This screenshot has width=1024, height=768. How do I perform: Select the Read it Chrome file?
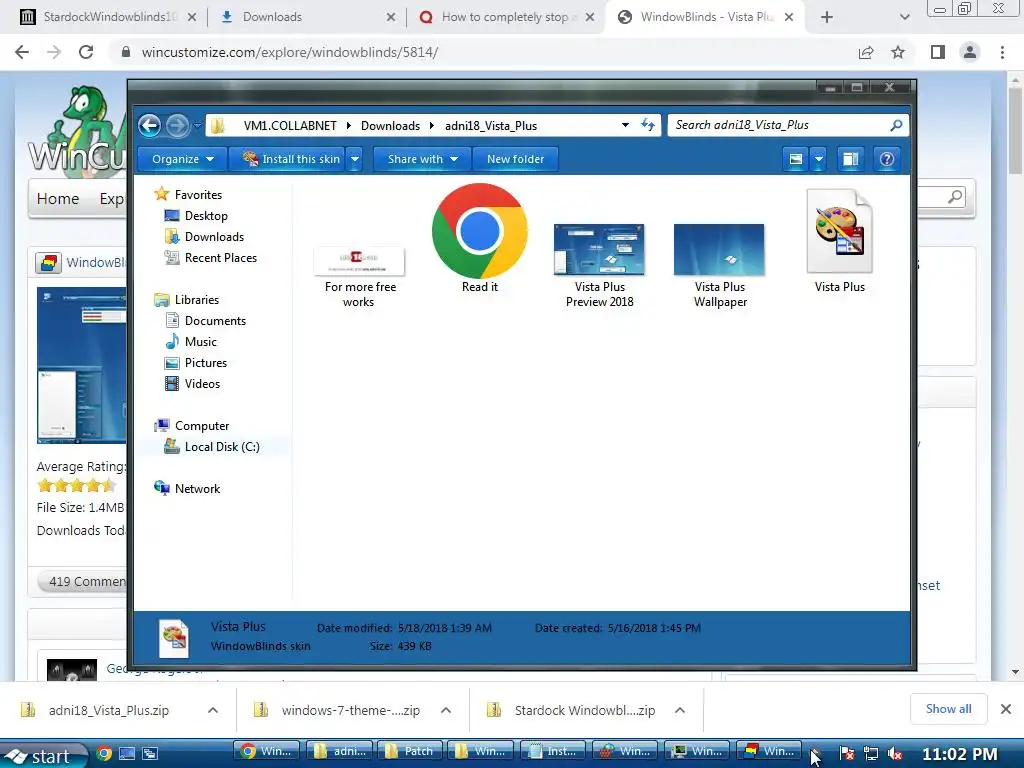tap(480, 238)
